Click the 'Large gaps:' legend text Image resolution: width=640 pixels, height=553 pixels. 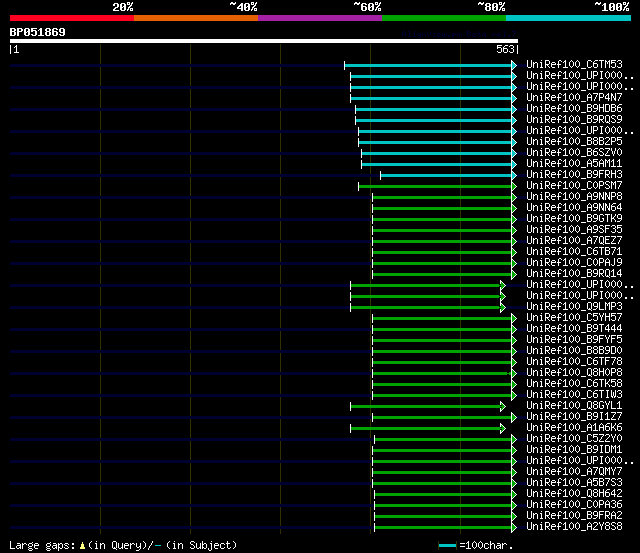click(x=42, y=546)
